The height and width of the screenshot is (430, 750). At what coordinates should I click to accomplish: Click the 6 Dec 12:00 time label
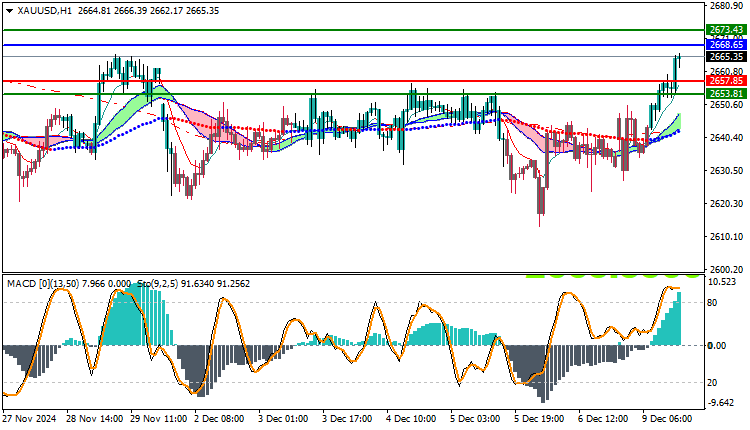pyautogui.click(x=603, y=419)
